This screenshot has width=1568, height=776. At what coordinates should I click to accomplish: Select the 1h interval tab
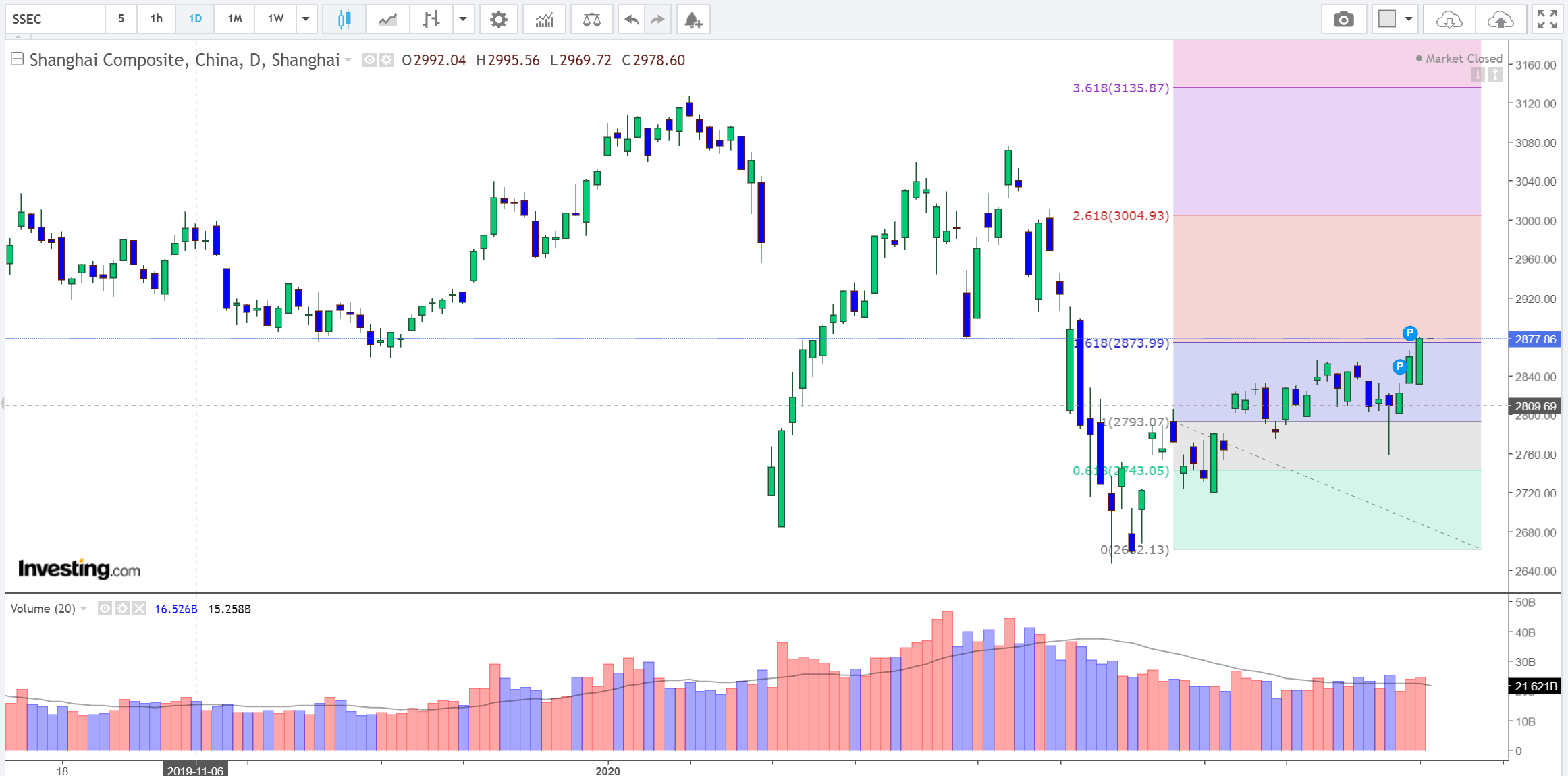tap(157, 19)
